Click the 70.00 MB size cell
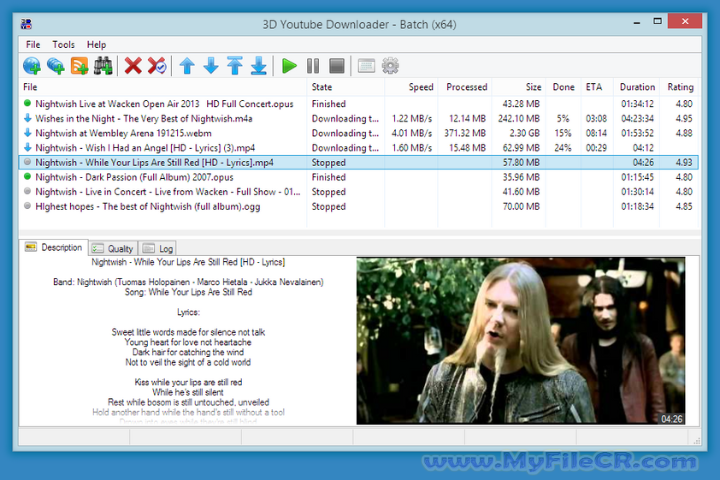Screen dimensions: 720x480 pos(521,207)
